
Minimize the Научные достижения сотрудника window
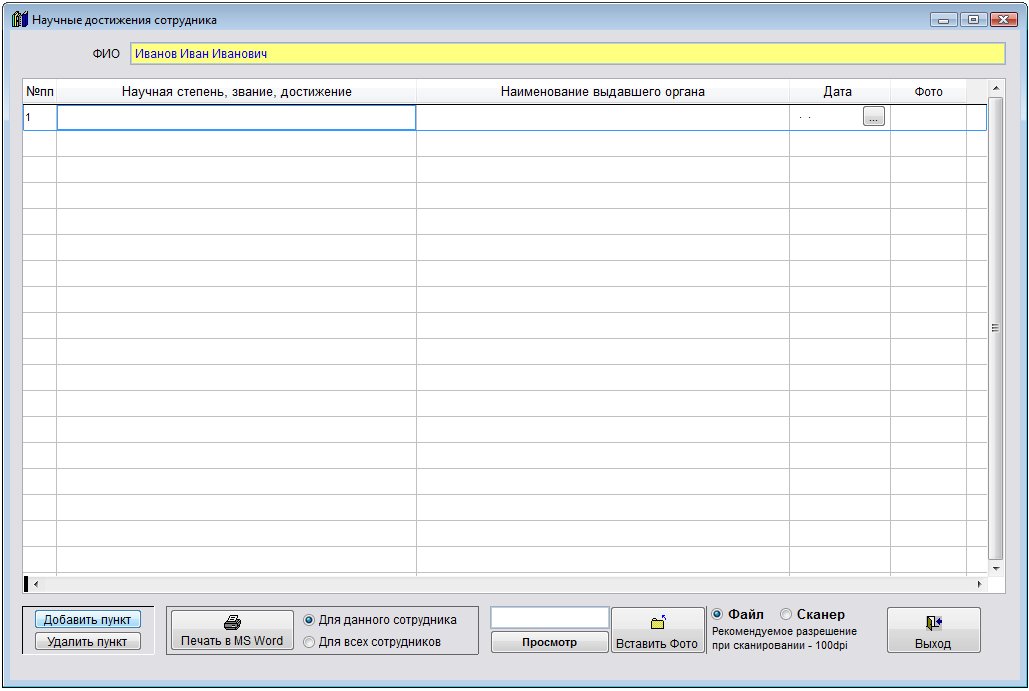943,20
